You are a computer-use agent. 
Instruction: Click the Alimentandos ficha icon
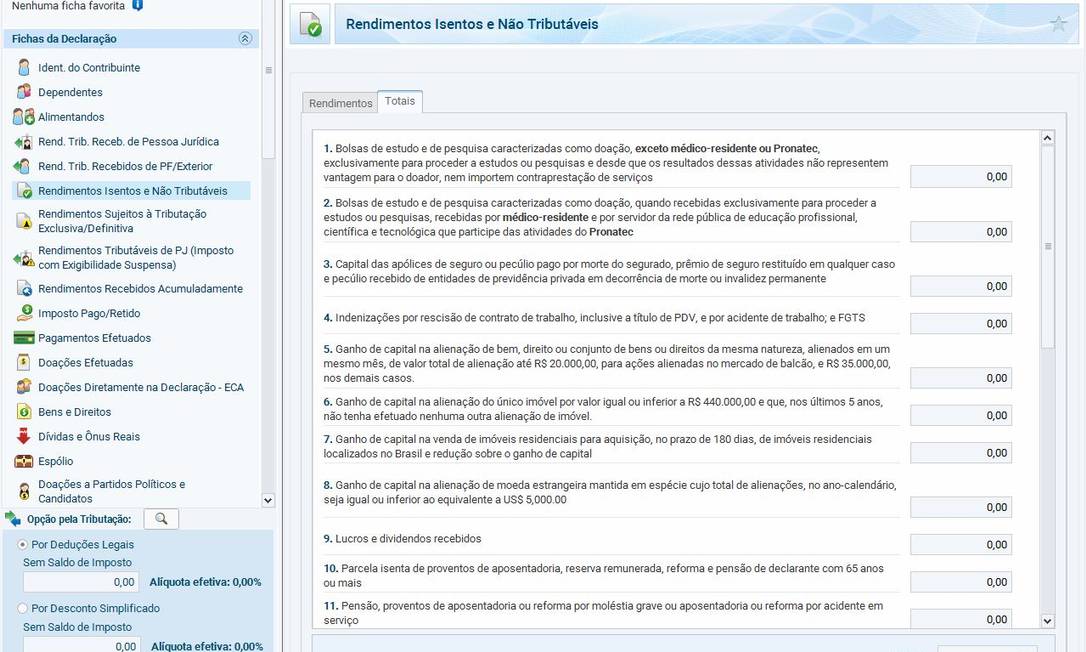[22, 116]
